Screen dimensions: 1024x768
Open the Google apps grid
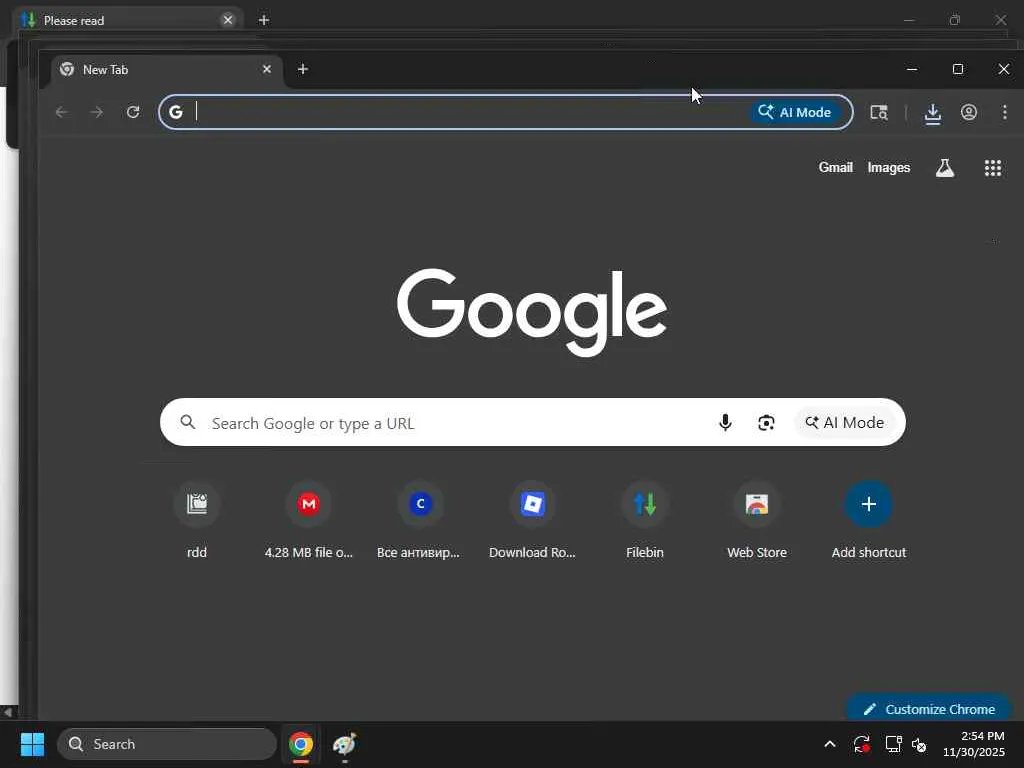(x=993, y=168)
